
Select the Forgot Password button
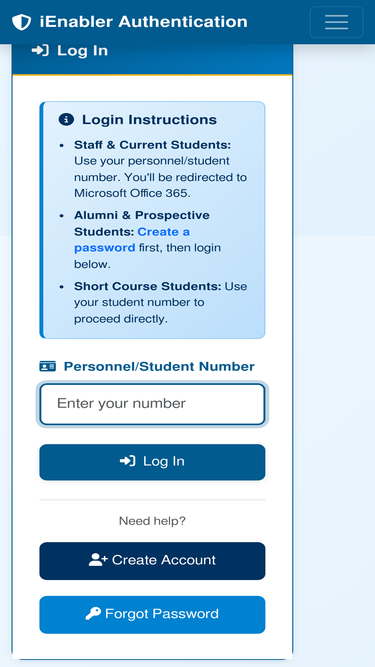click(x=152, y=615)
